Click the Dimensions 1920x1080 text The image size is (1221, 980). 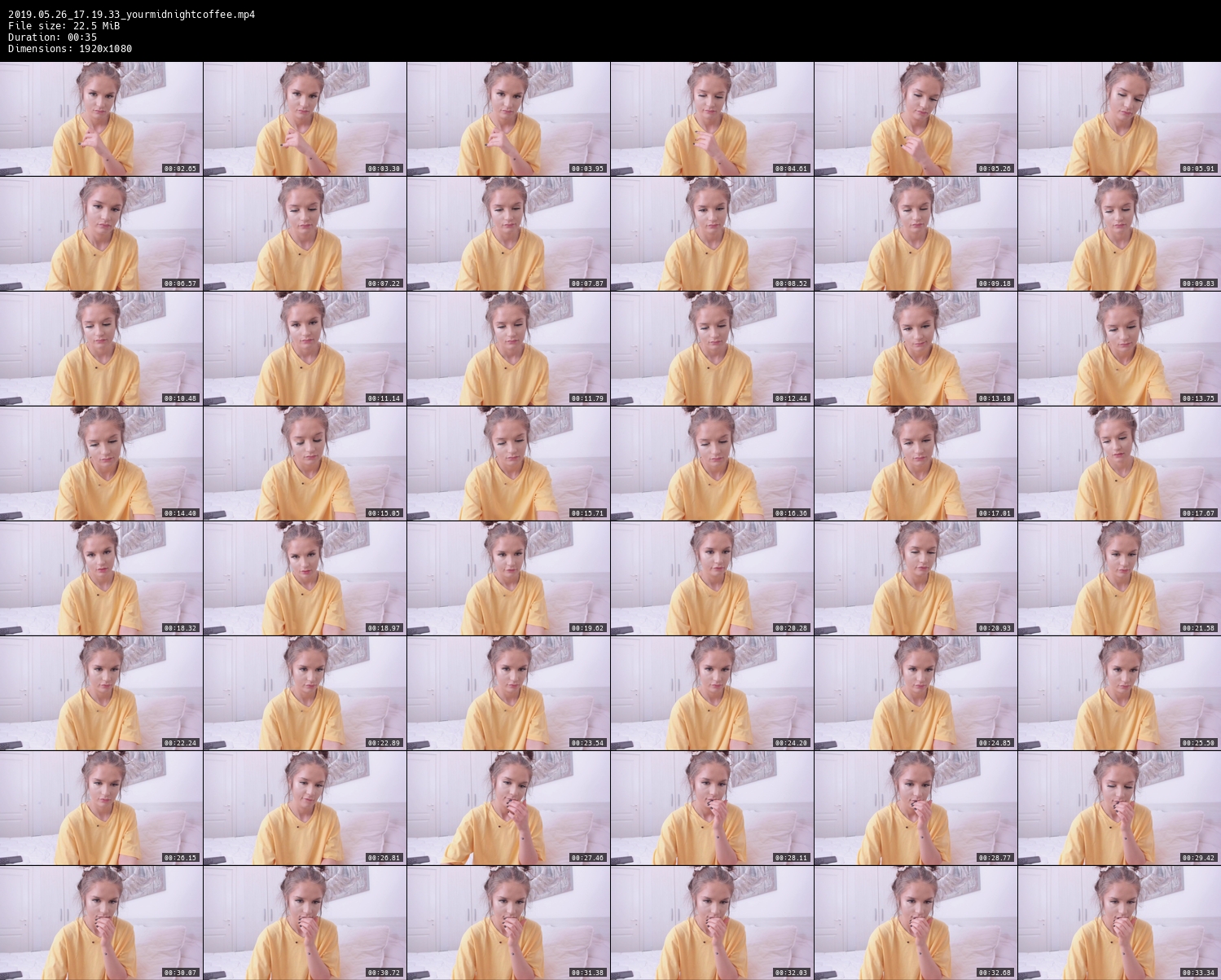pos(70,48)
